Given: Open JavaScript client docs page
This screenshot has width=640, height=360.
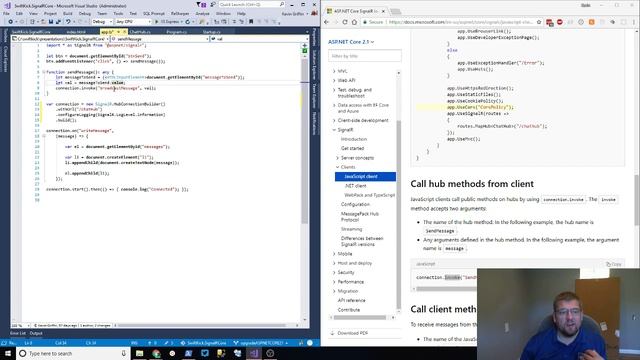Looking at the screenshot, I should [x=365, y=176].
